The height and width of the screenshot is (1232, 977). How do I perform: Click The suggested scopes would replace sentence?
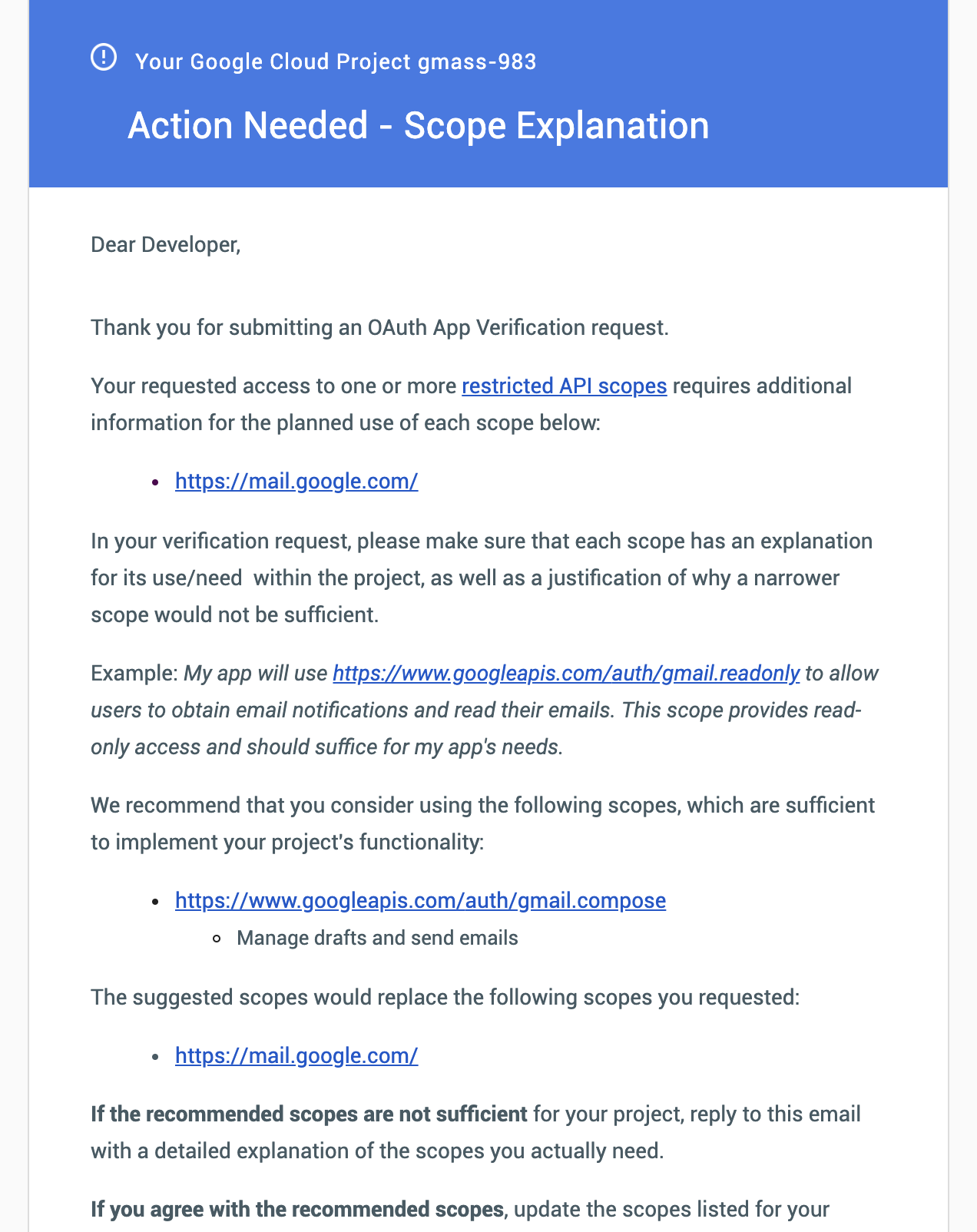tap(445, 998)
